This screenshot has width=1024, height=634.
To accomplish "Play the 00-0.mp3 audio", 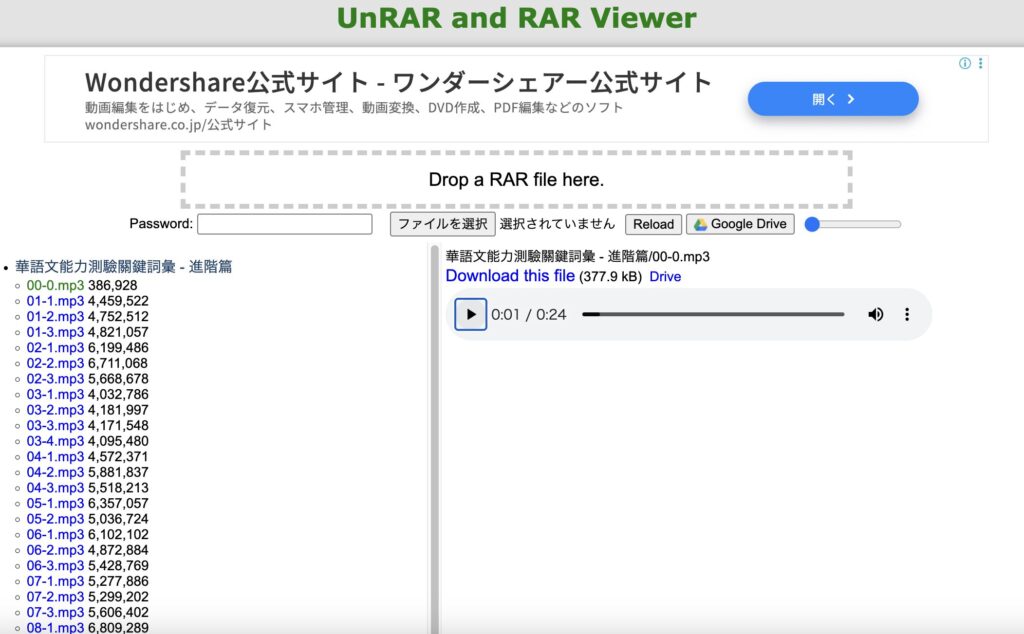I will tap(471, 314).
